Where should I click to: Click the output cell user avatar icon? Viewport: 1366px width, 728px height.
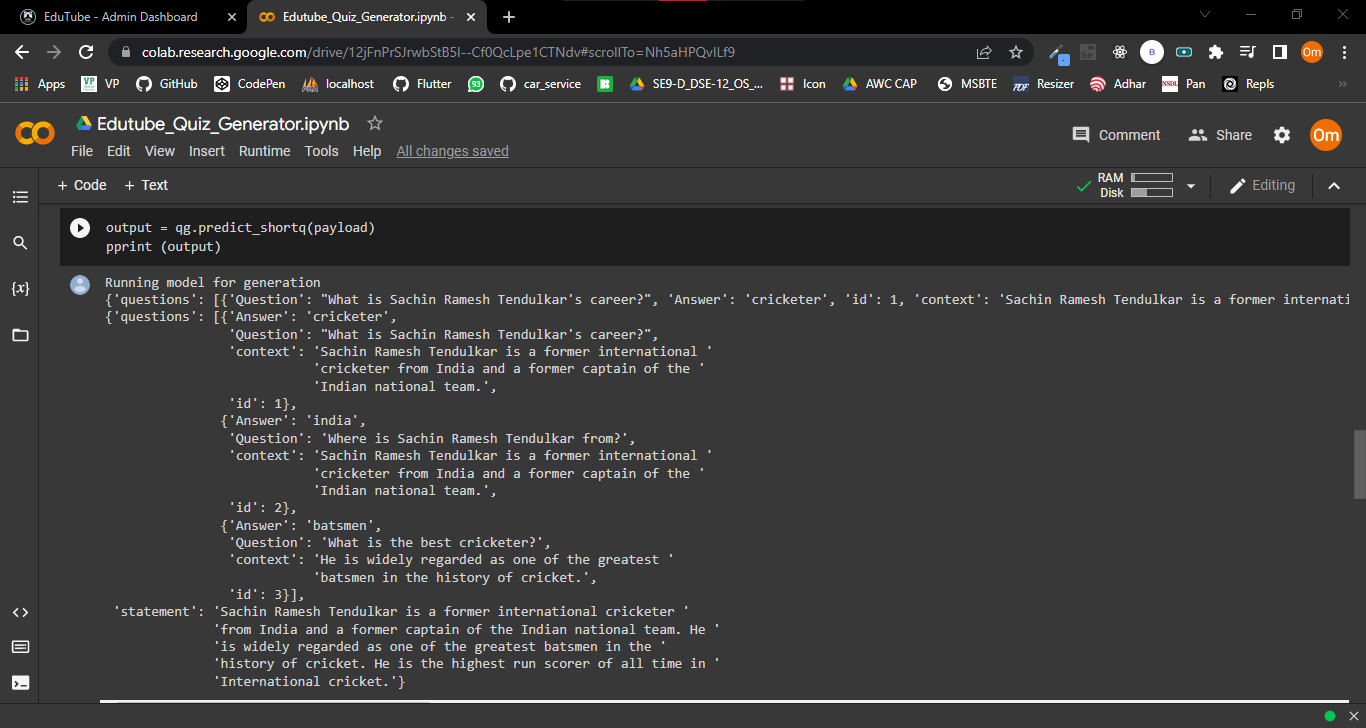80,285
